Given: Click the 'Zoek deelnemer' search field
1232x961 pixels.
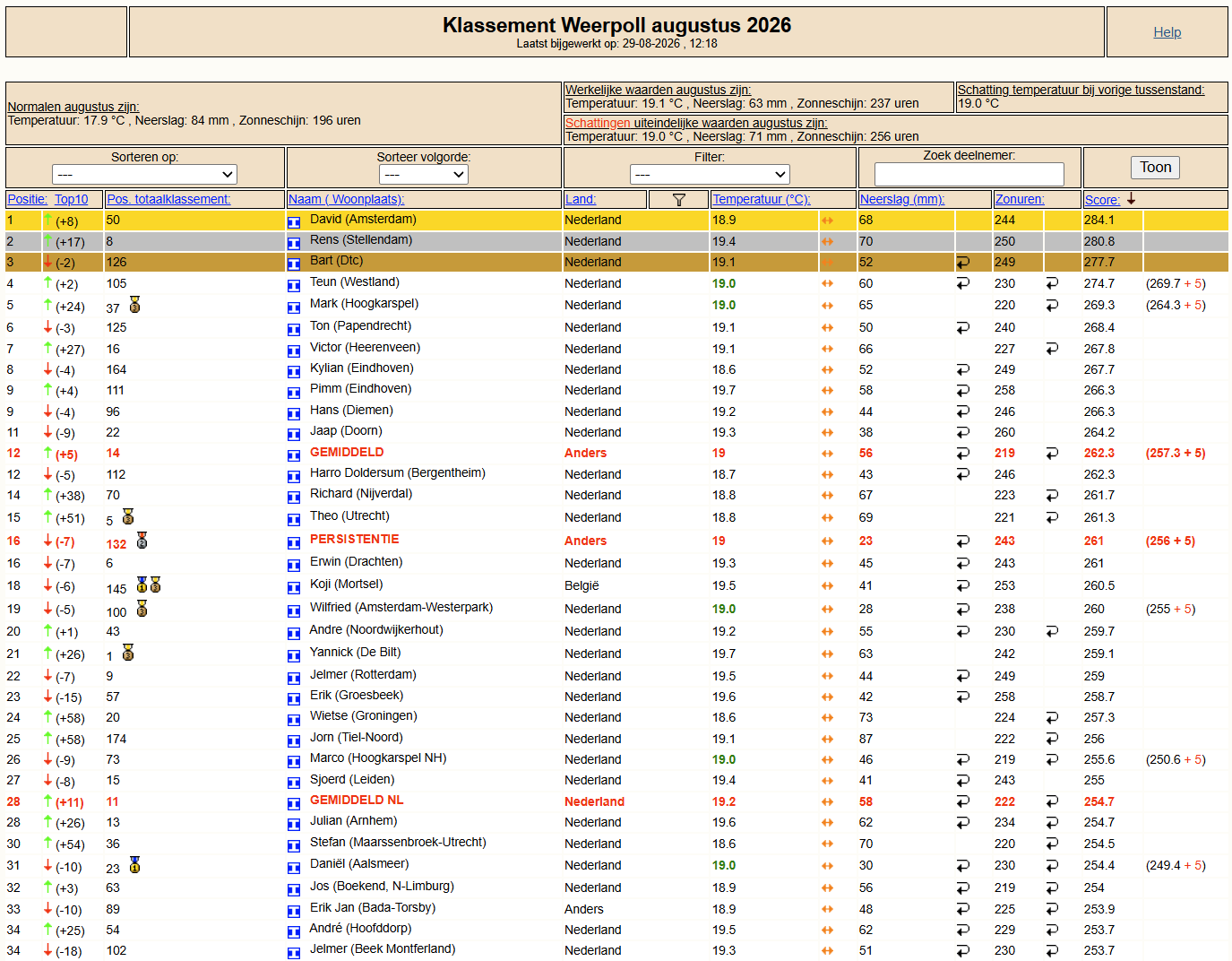Looking at the screenshot, I should tap(969, 174).
